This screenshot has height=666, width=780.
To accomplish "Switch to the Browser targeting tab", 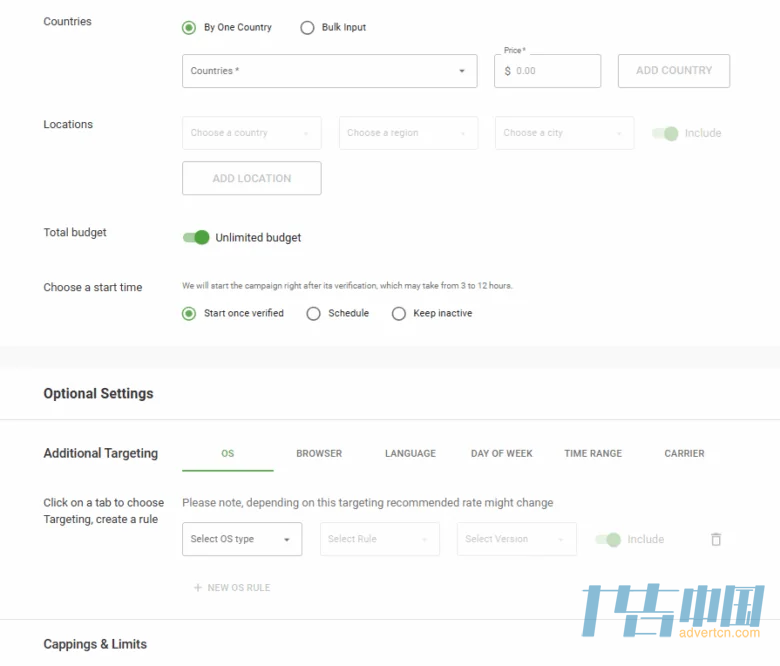I will [319, 454].
